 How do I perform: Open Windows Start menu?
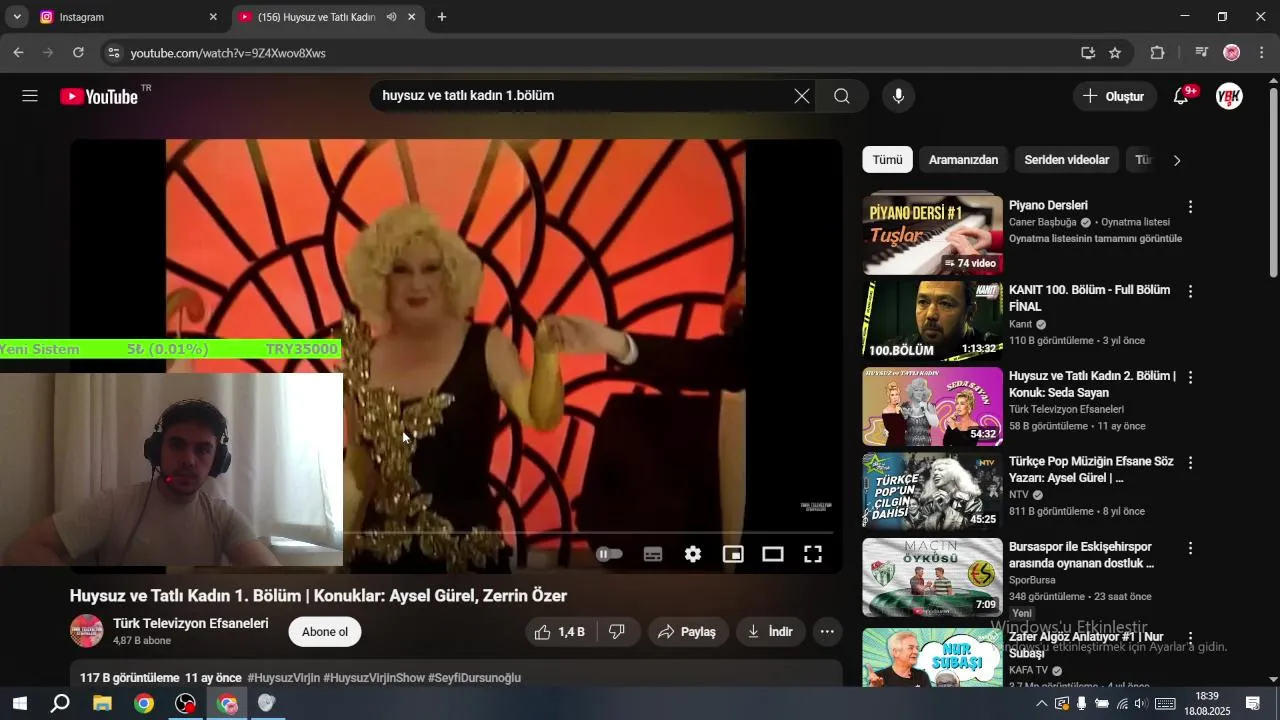tap(19, 704)
